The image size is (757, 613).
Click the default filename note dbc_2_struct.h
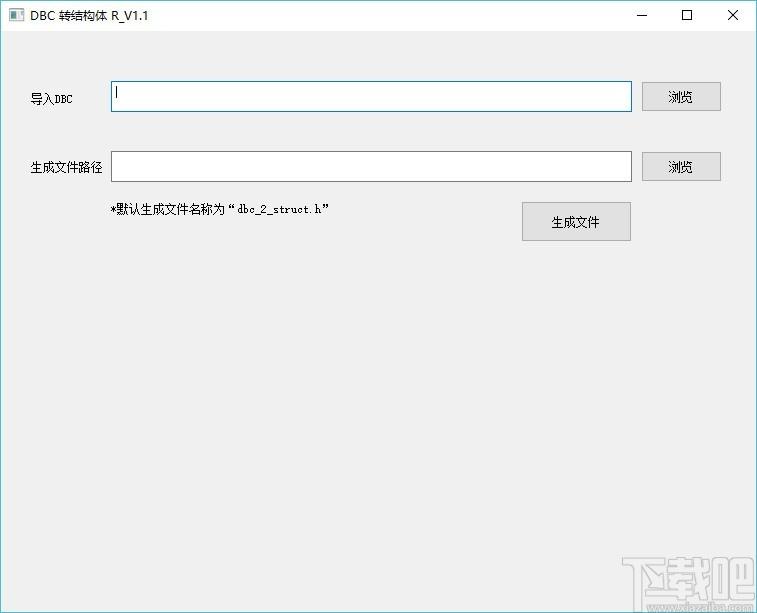(x=220, y=209)
